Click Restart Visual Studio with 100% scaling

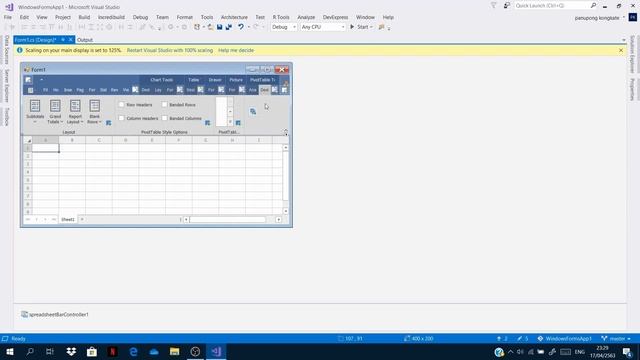tap(170, 50)
